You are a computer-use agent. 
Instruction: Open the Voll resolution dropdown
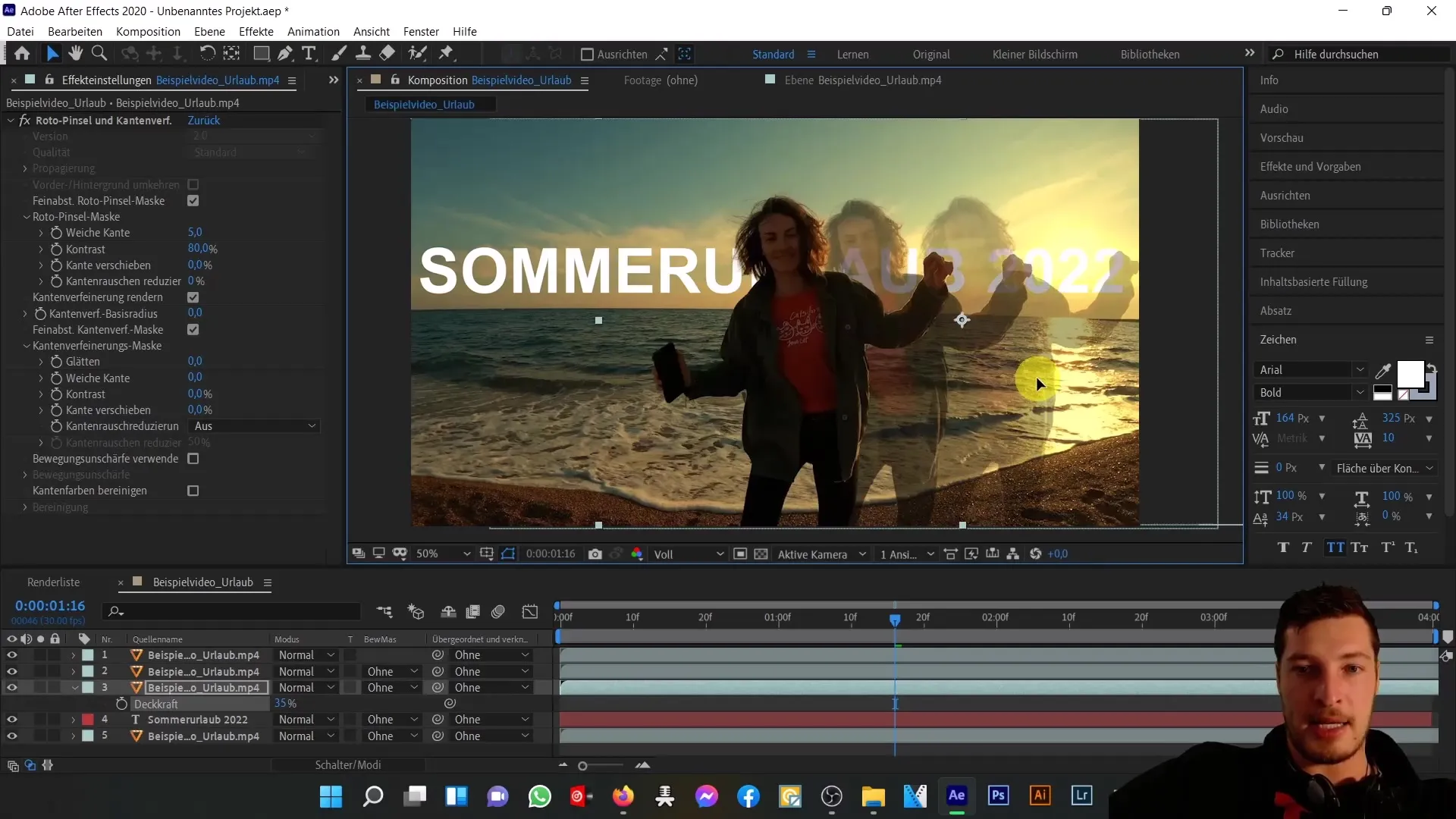pos(689,554)
